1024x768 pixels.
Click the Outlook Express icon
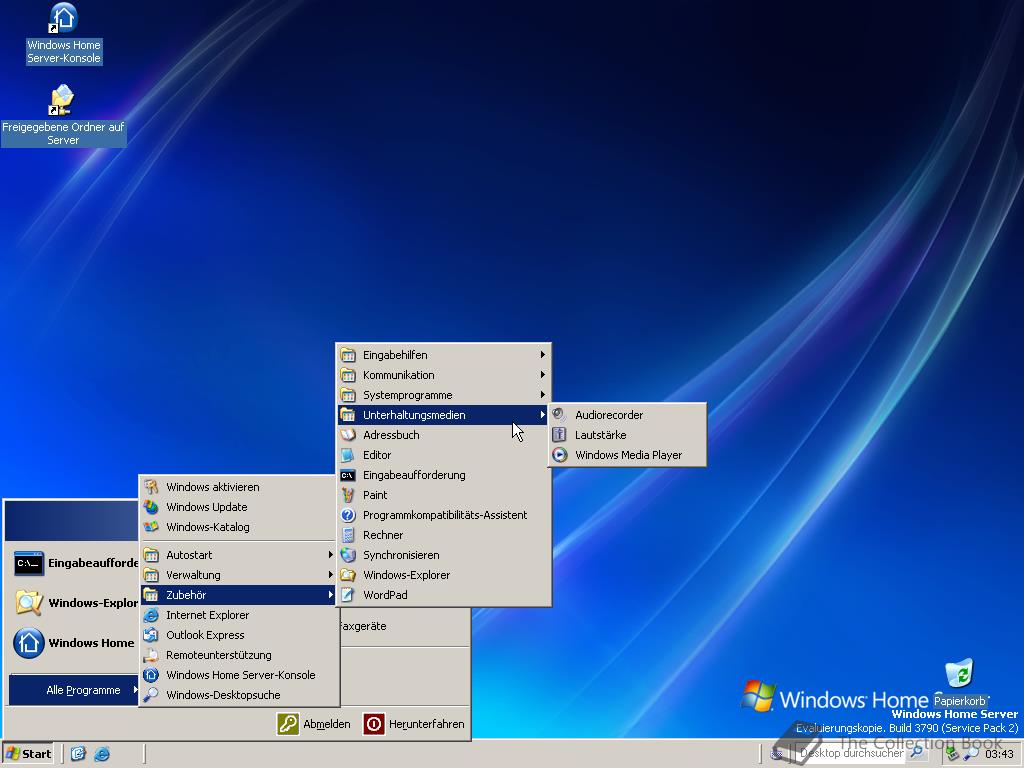[x=151, y=635]
